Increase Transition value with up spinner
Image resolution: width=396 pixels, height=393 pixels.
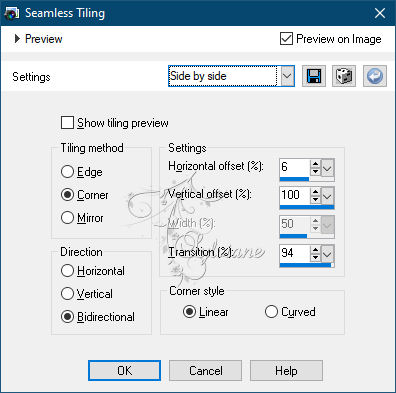click(315, 250)
